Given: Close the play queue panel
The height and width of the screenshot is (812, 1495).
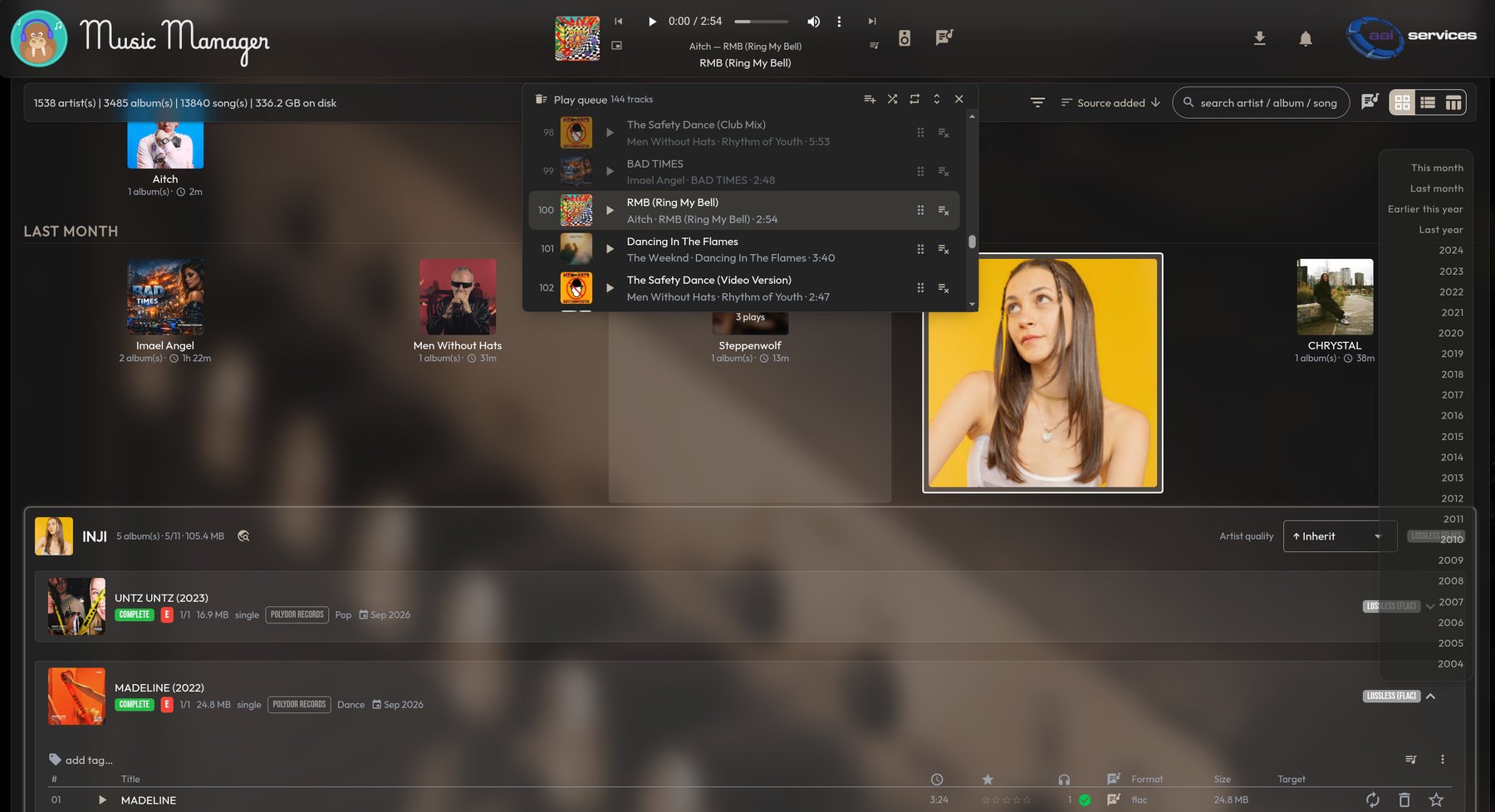Looking at the screenshot, I should 959,99.
